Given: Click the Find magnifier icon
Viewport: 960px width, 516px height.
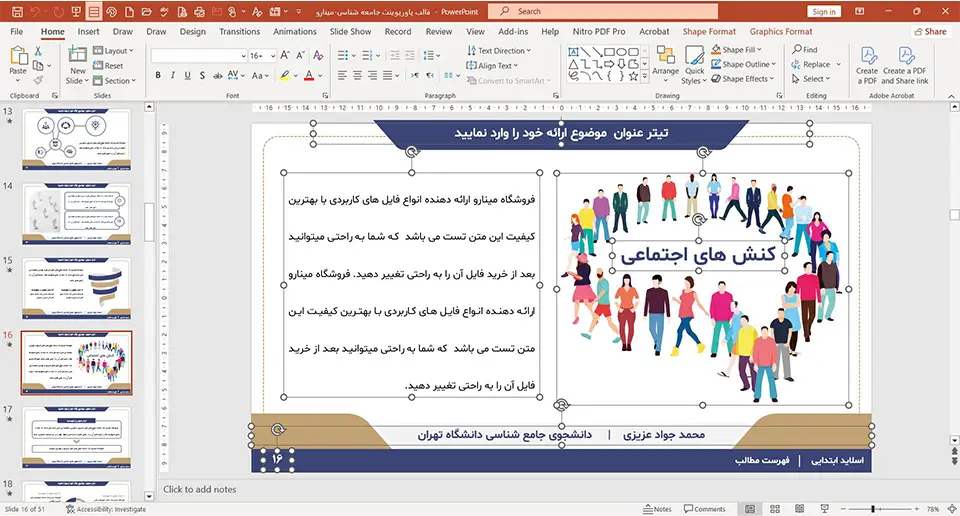Looking at the screenshot, I should [797, 49].
